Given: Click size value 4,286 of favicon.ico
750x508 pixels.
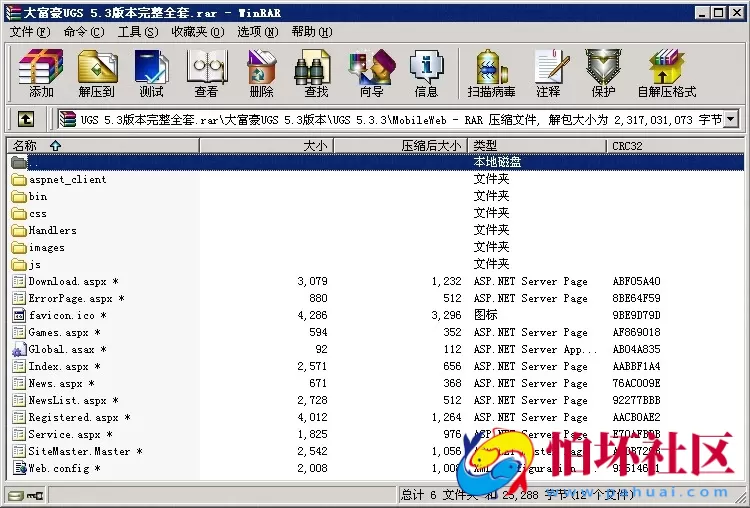Looking at the screenshot, I should click(312, 315).
